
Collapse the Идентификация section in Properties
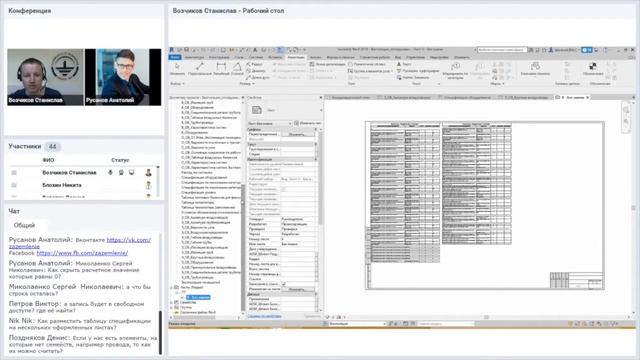pos(316,159)
